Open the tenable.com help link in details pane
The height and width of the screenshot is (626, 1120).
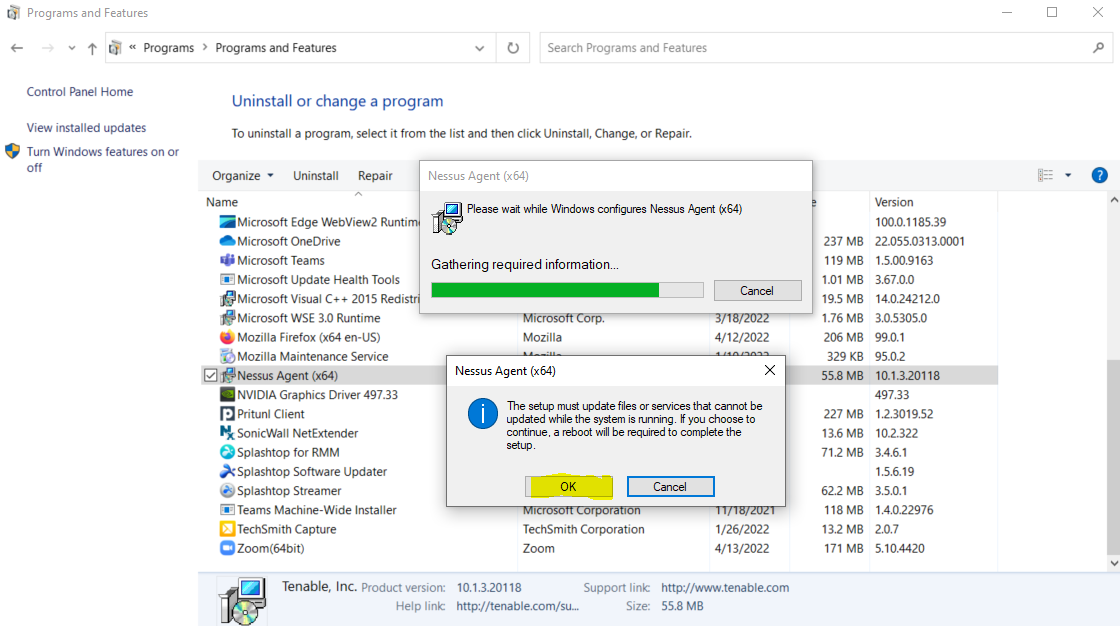click(x=517, y=606)
